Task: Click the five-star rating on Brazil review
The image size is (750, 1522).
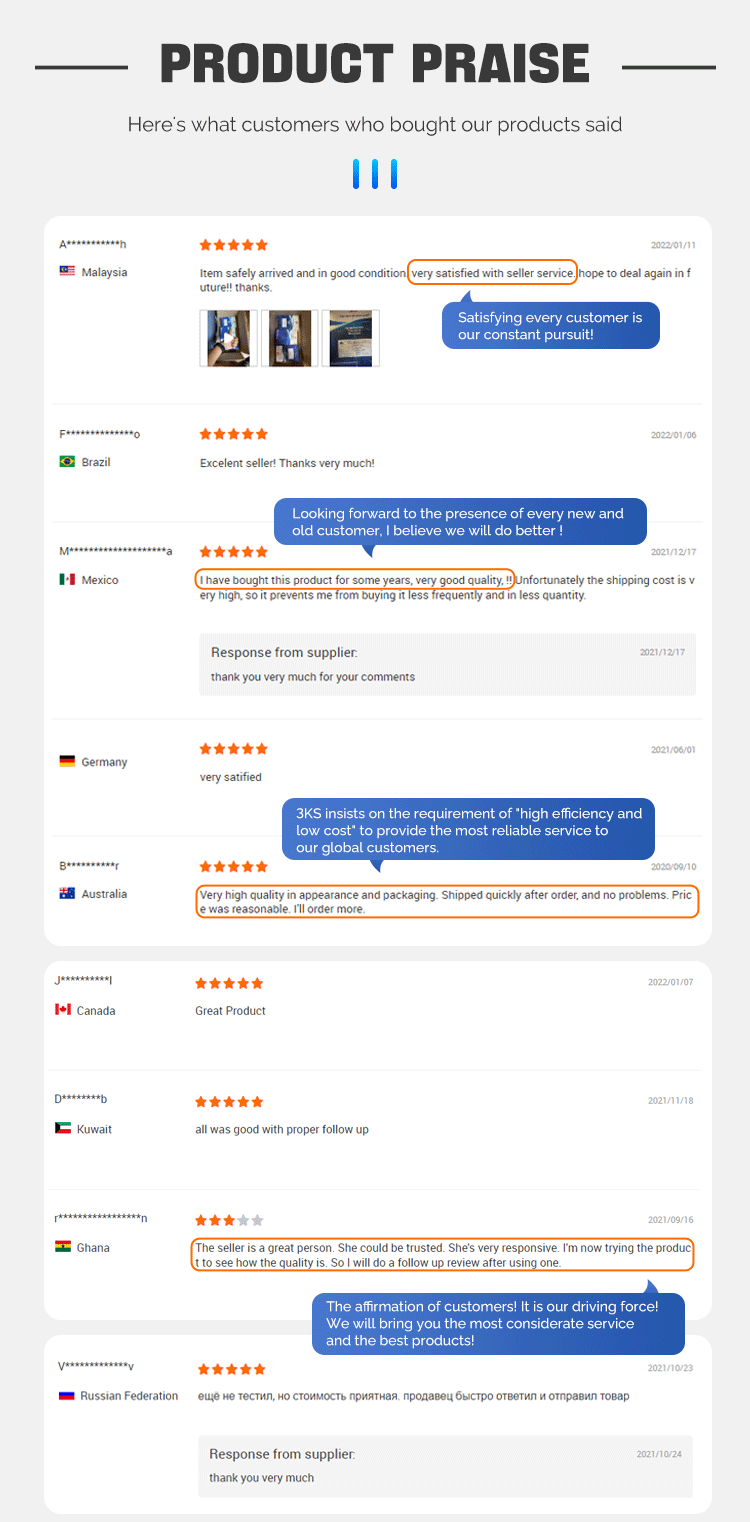Action: coord(233,434)
